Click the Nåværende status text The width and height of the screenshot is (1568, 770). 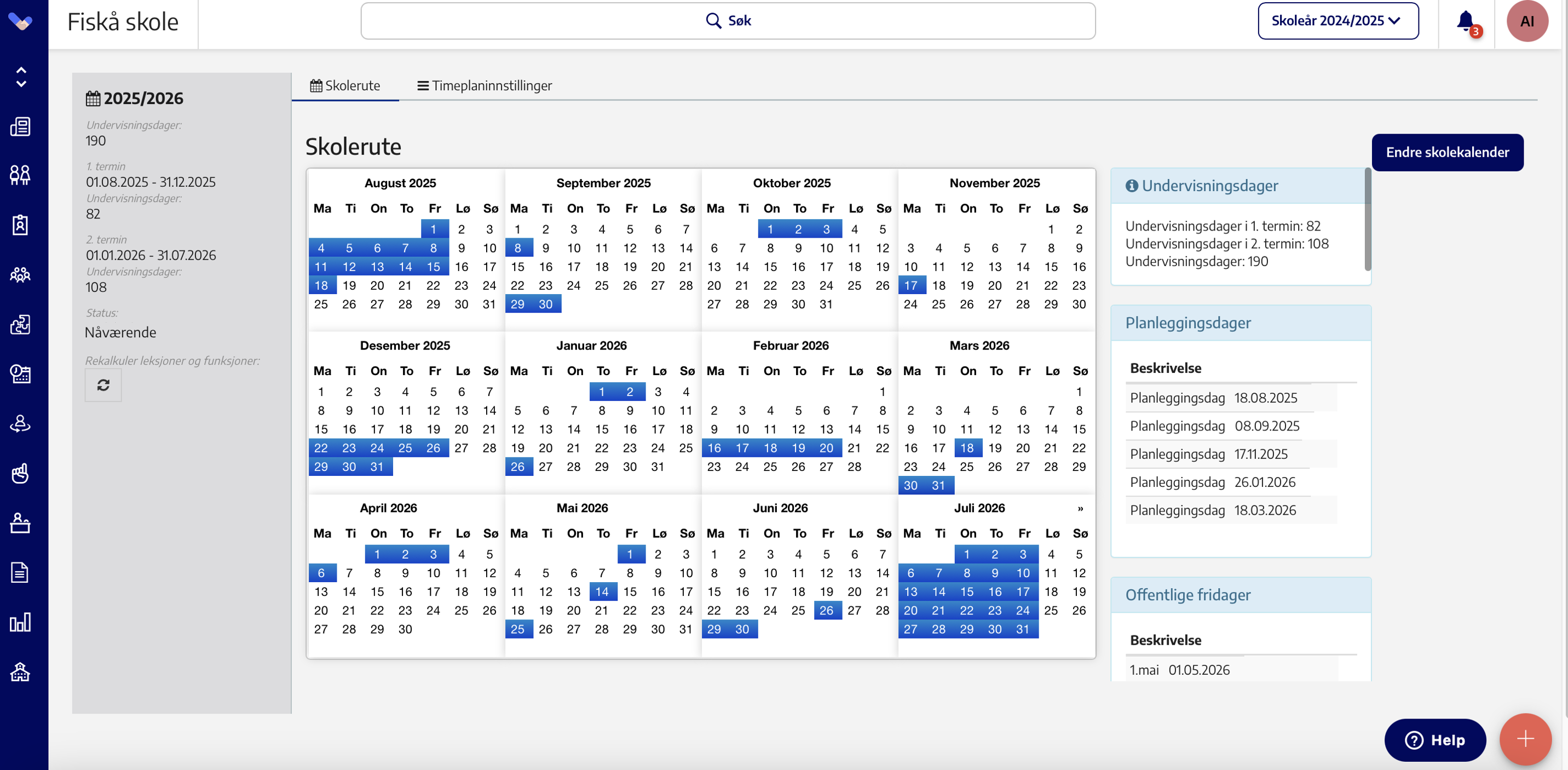coord(120,332)
